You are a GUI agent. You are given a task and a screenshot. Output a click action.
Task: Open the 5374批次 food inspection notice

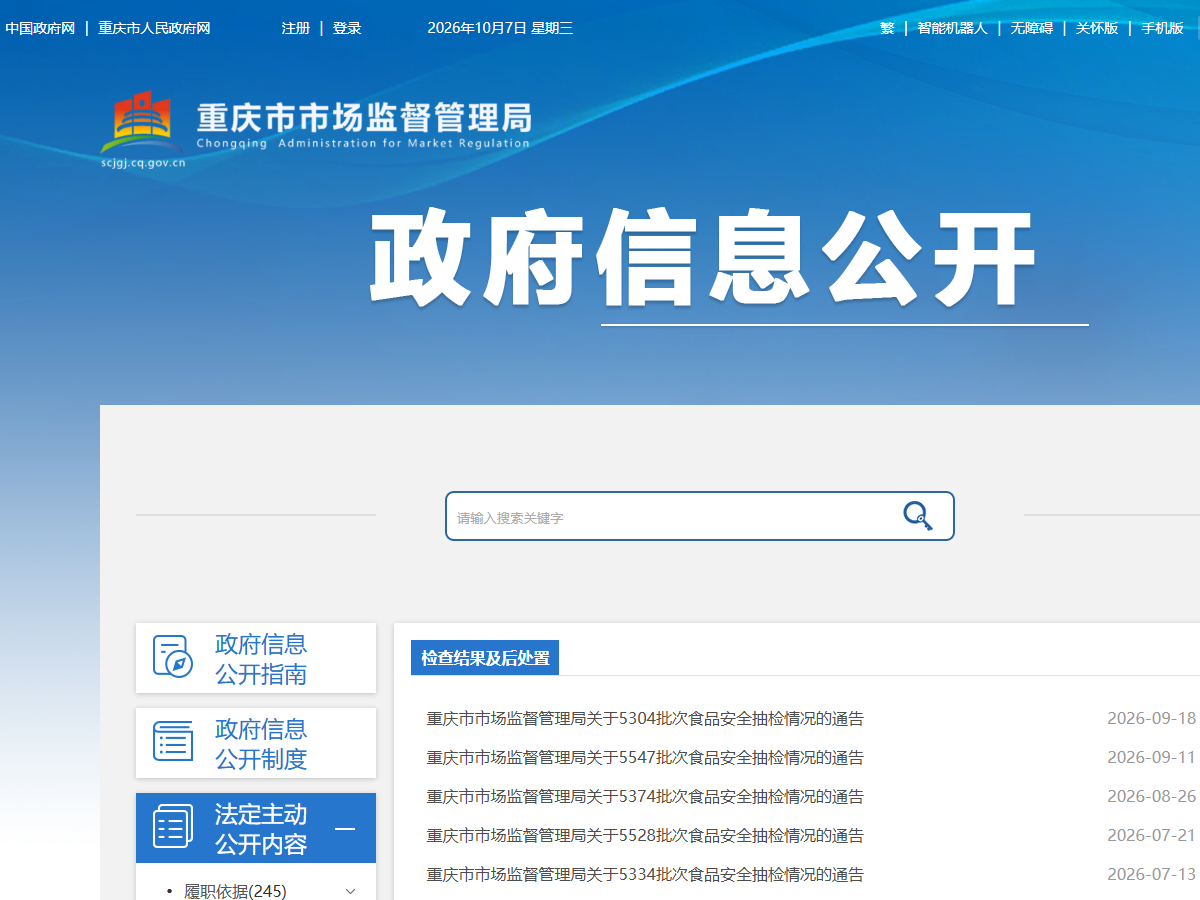(645, 797)
